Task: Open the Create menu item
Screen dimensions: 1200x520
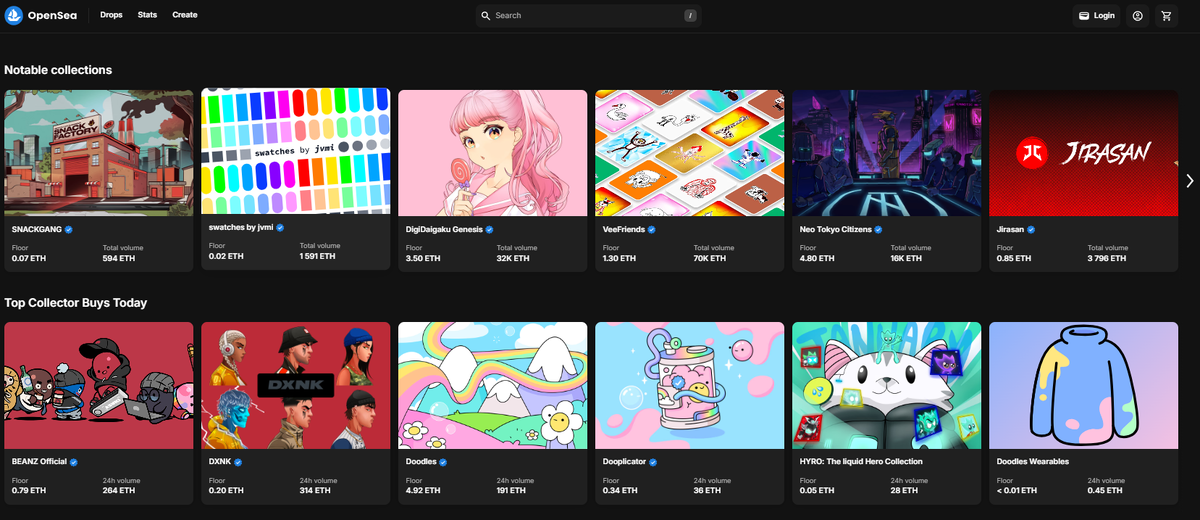Action: pyautogui.click(x=184, y=15)
